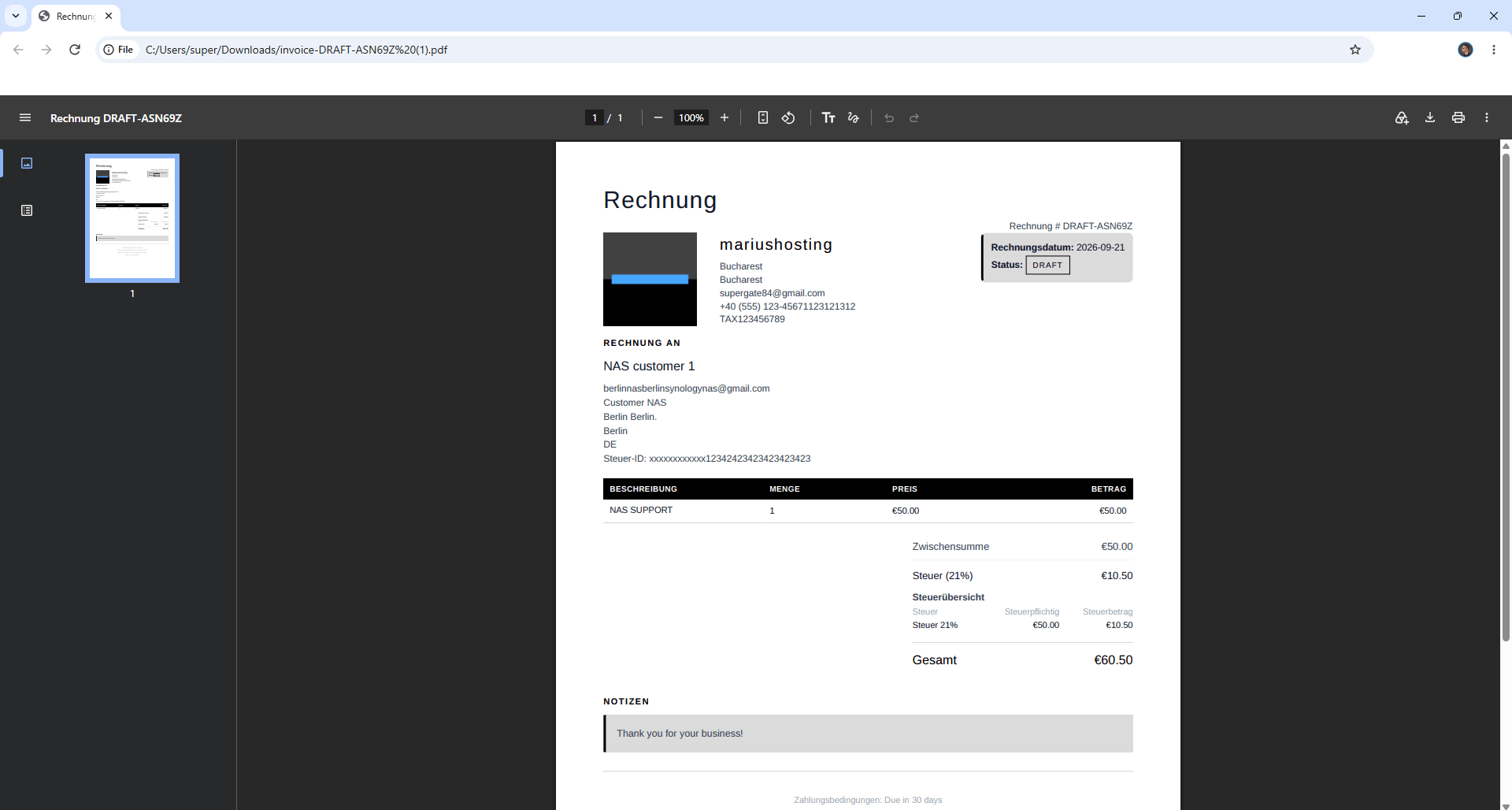This screenshot has height=810, width=1512.
Task: Rotate the PDF counterclockwise
Action: [788, 117]
